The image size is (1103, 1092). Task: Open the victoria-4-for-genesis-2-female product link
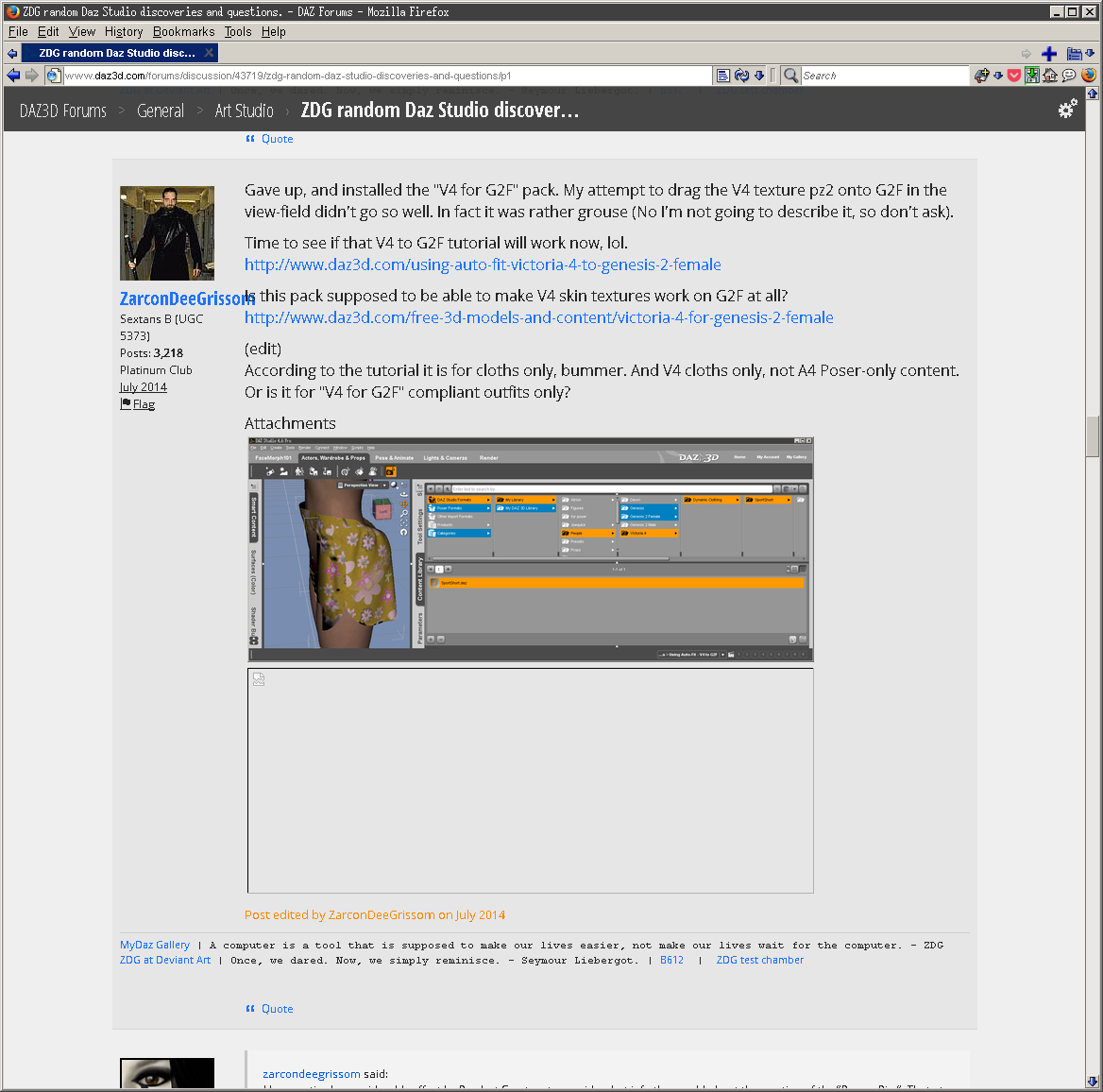click(x=539, y=317)
